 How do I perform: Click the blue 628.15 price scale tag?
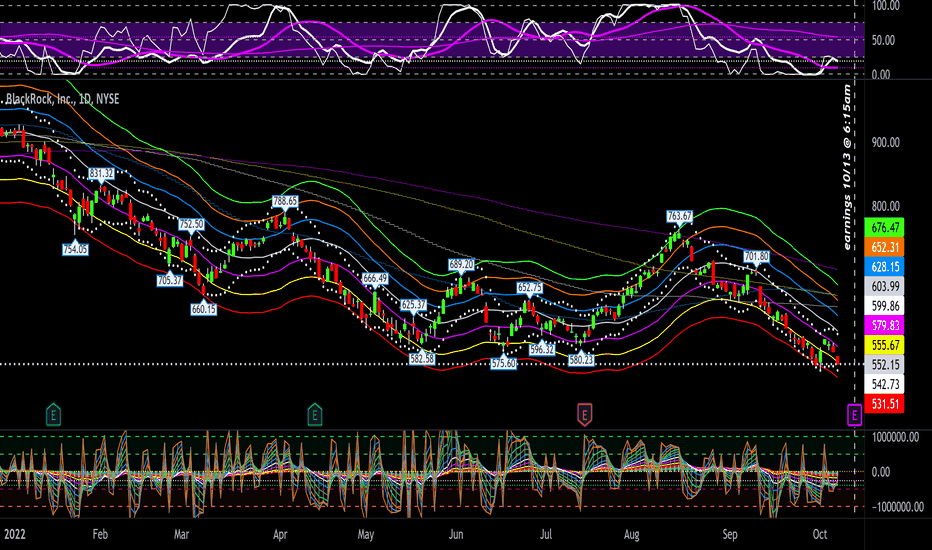coord(884,266)
